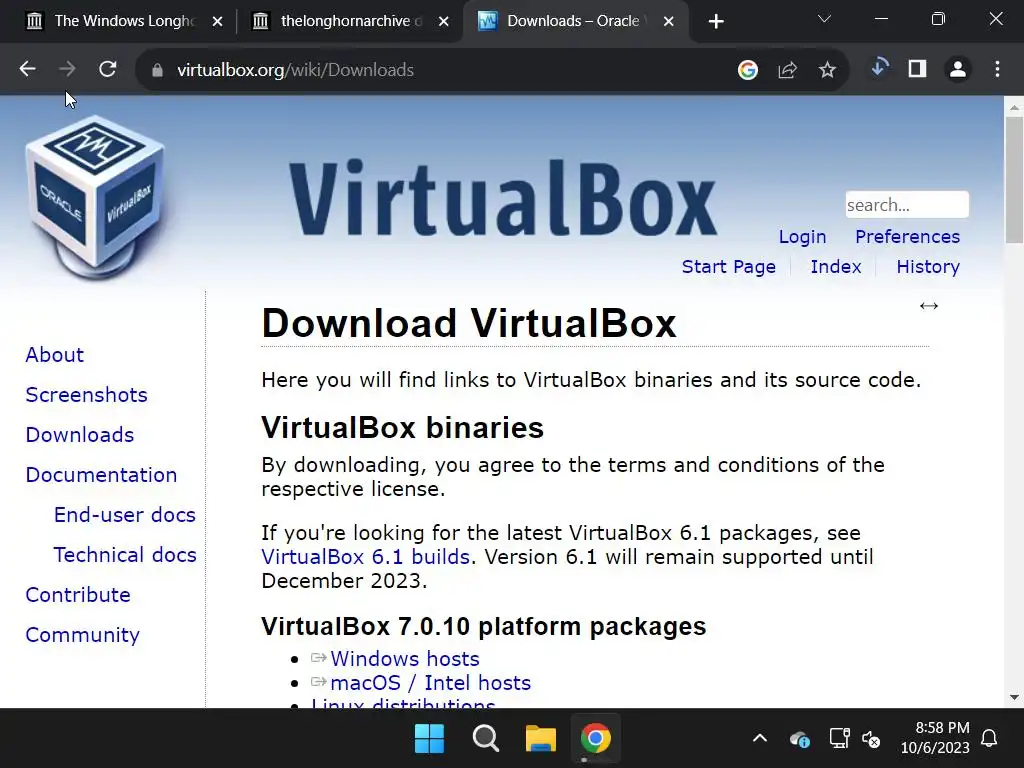The width and height of the screenshot is (1024, 768).
Task: Click the muted volume tray icon
Action: pyautogui.click(x=871, y=739)
